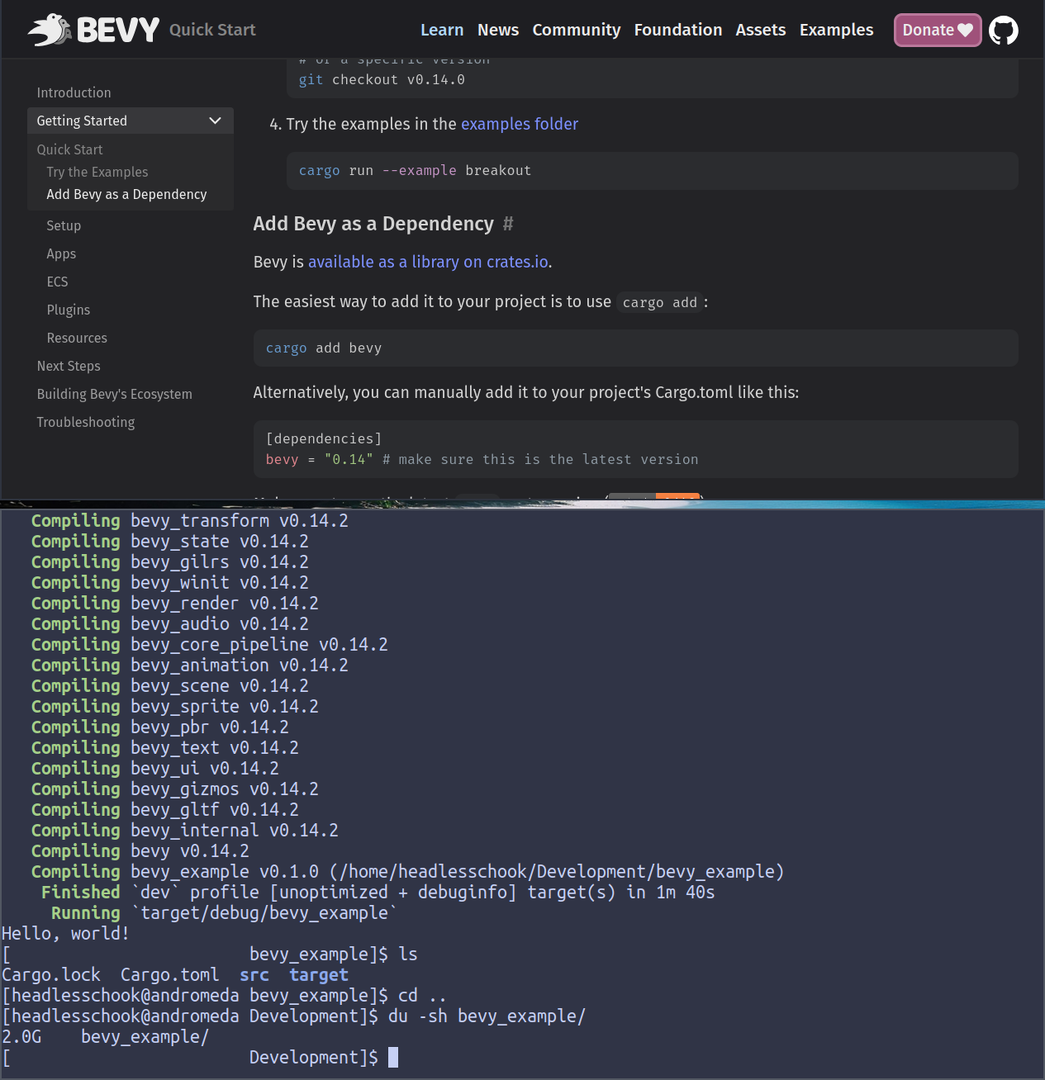Click the 'src' directory in ls output
Image resolution: width=1045 pixels, height=1080 pixels.
pos(254,975)
